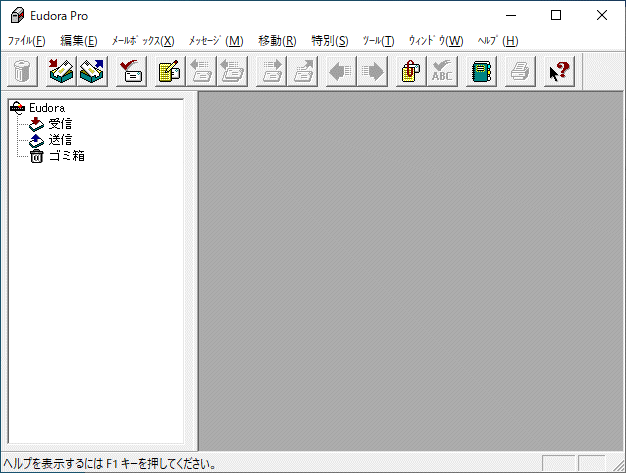This screenshot has height=473, width=626.
Task: Open the In mailbox toolbar icon
Action: pyautogui.click(x=61, y=71)
